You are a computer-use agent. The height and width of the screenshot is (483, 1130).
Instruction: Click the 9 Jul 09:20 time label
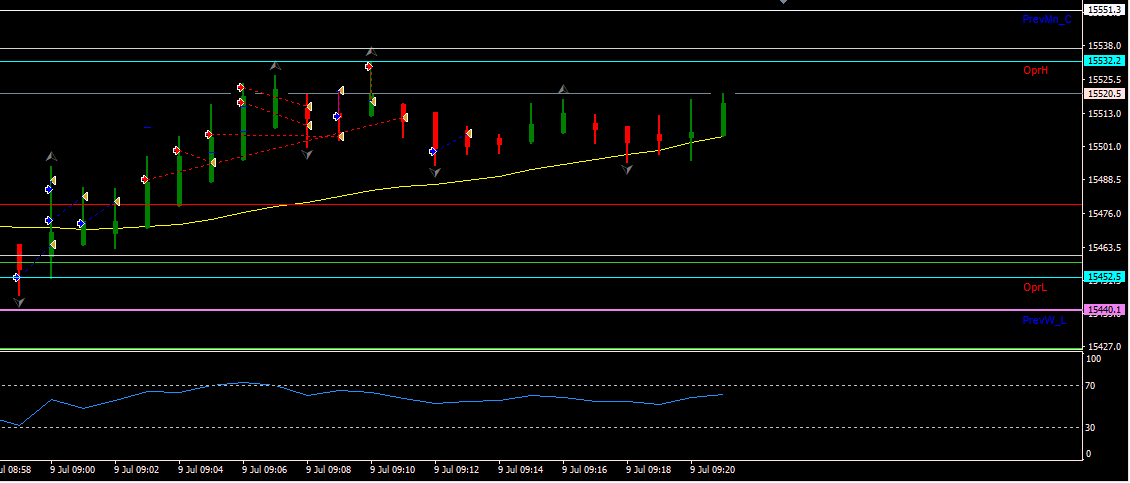point(713,469)
